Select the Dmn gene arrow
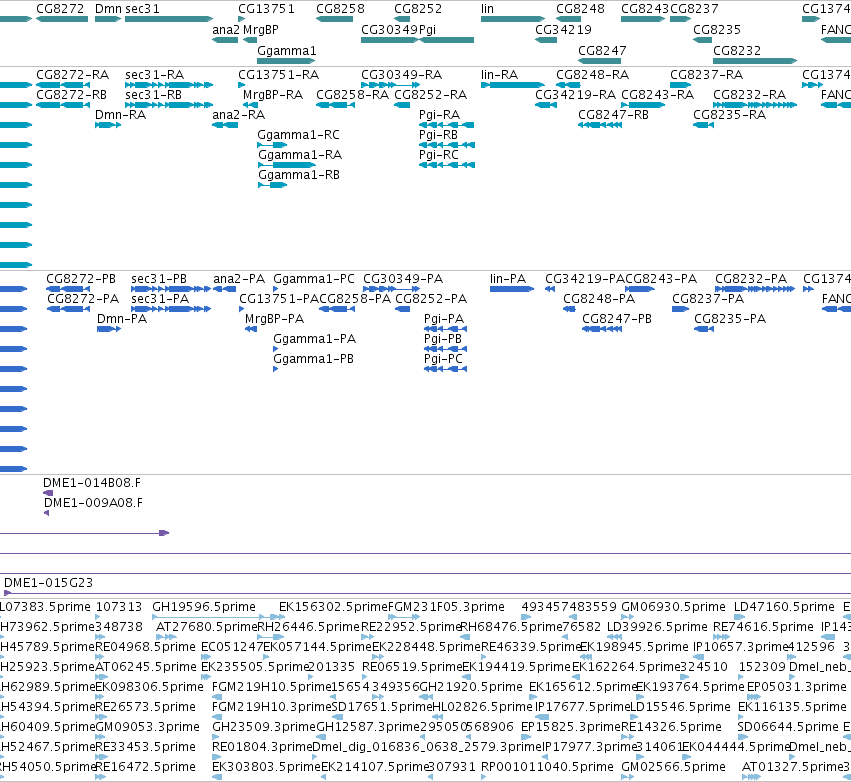The height and width of the screenshot is (782, 851). point(108,19)
